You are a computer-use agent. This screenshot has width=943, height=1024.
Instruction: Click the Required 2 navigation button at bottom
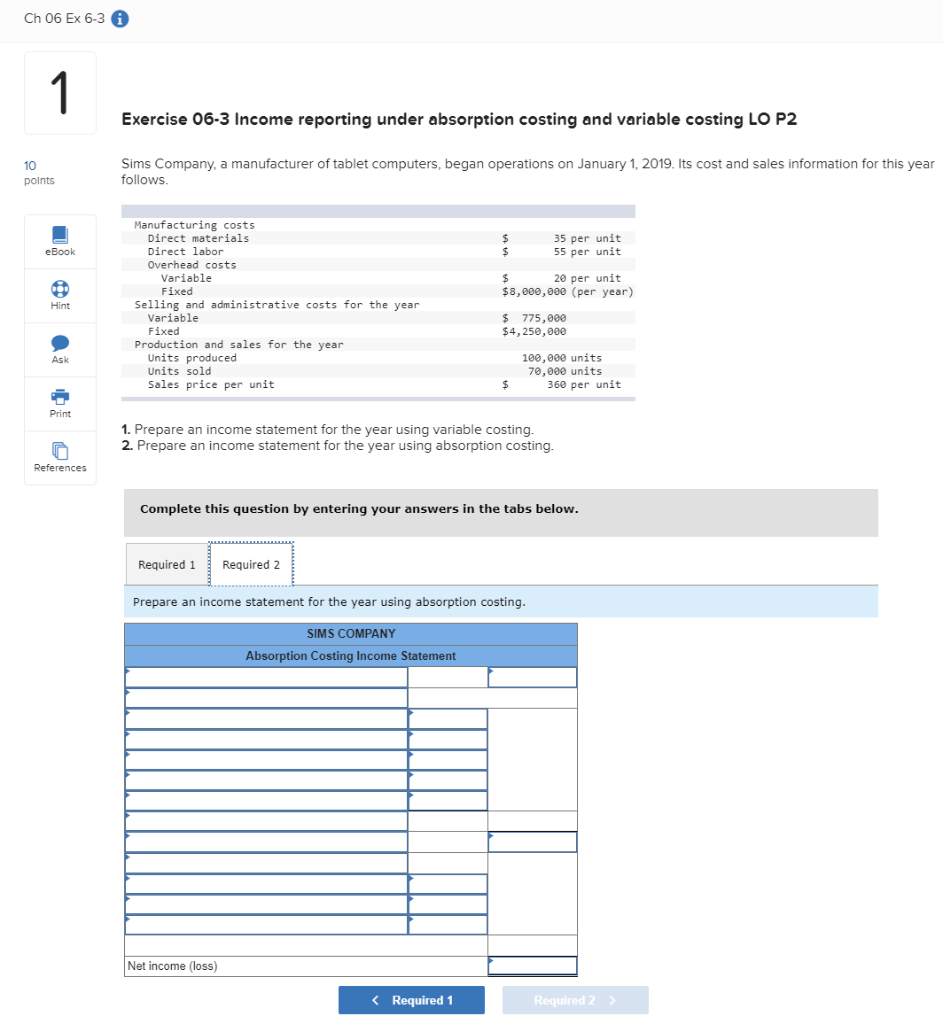[x=575, y=999]
